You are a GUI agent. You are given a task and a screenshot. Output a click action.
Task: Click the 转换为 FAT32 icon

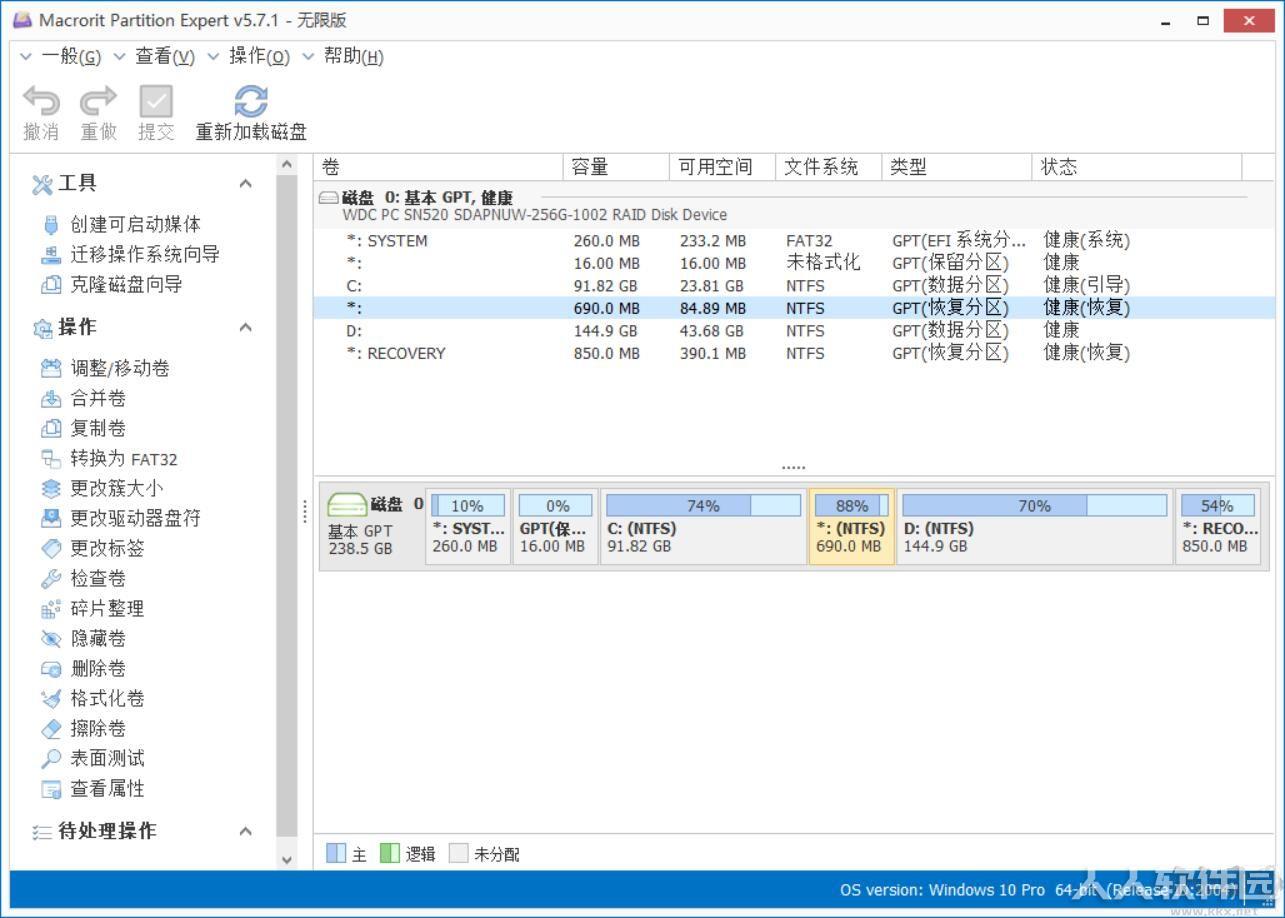(51, 459)
